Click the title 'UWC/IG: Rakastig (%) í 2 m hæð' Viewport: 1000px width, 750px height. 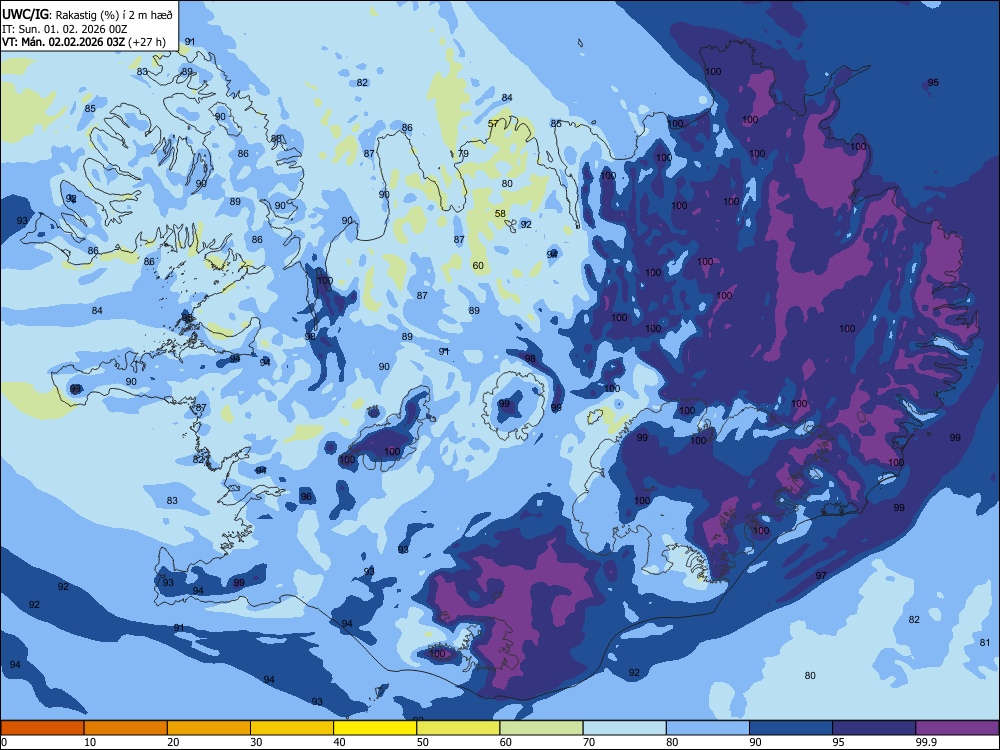coord(87,14)
